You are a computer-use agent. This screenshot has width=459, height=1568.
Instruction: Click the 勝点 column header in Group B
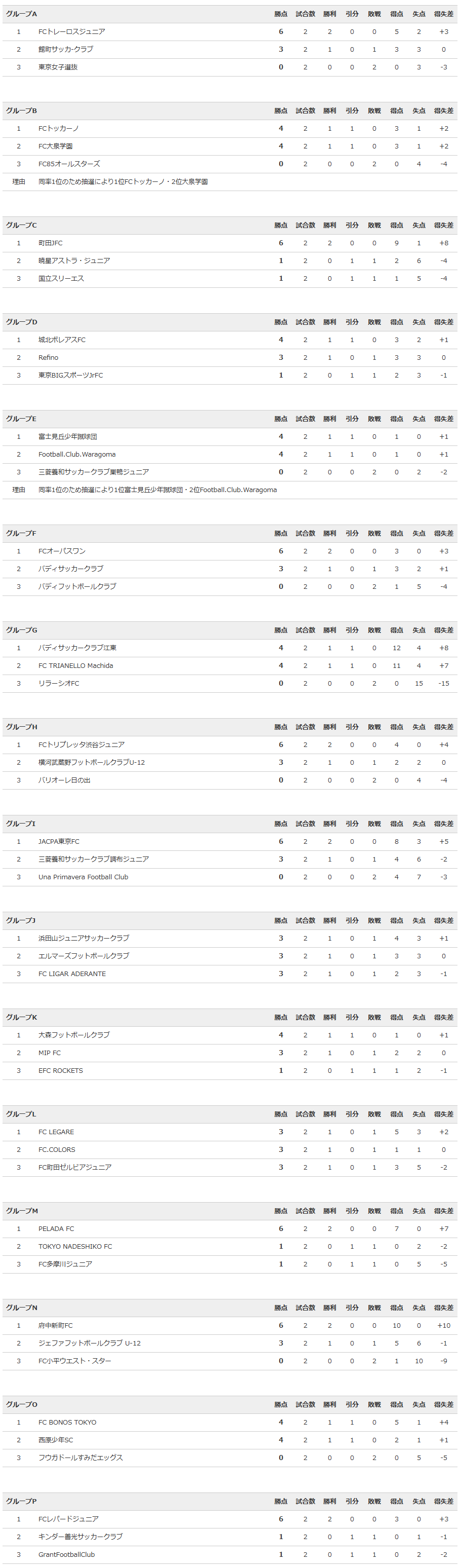[281, 111]
